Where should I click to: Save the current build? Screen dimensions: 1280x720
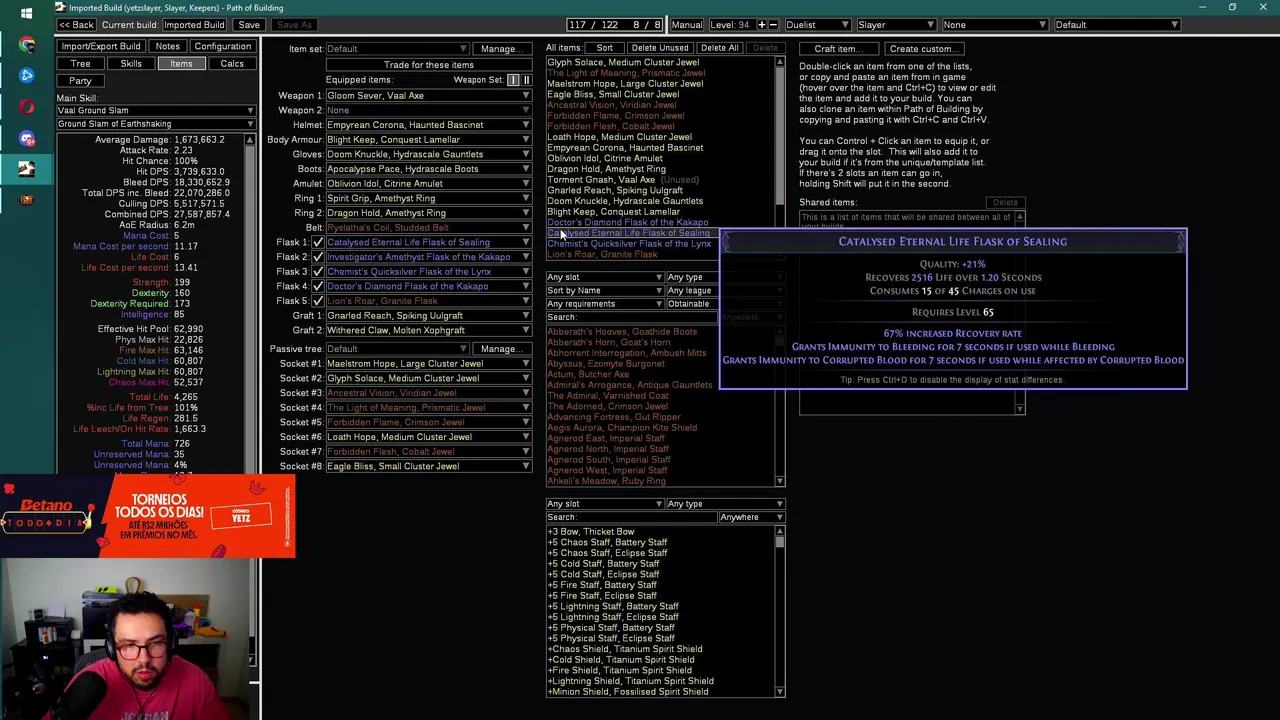[249, 24]
